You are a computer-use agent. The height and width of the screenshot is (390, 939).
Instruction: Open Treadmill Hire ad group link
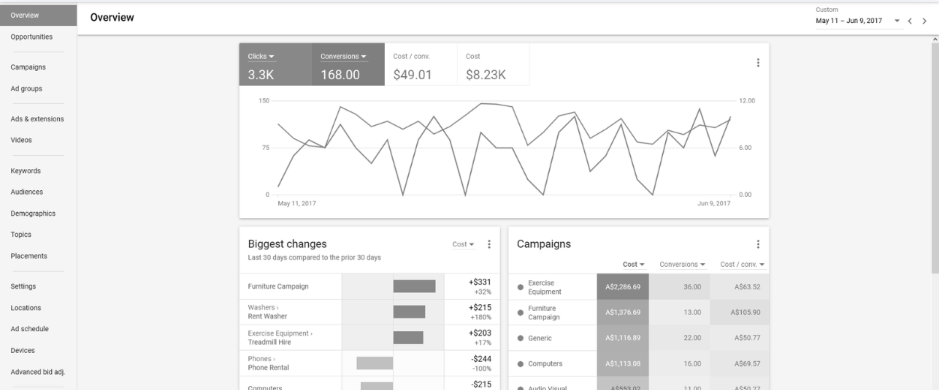(269, 342)
